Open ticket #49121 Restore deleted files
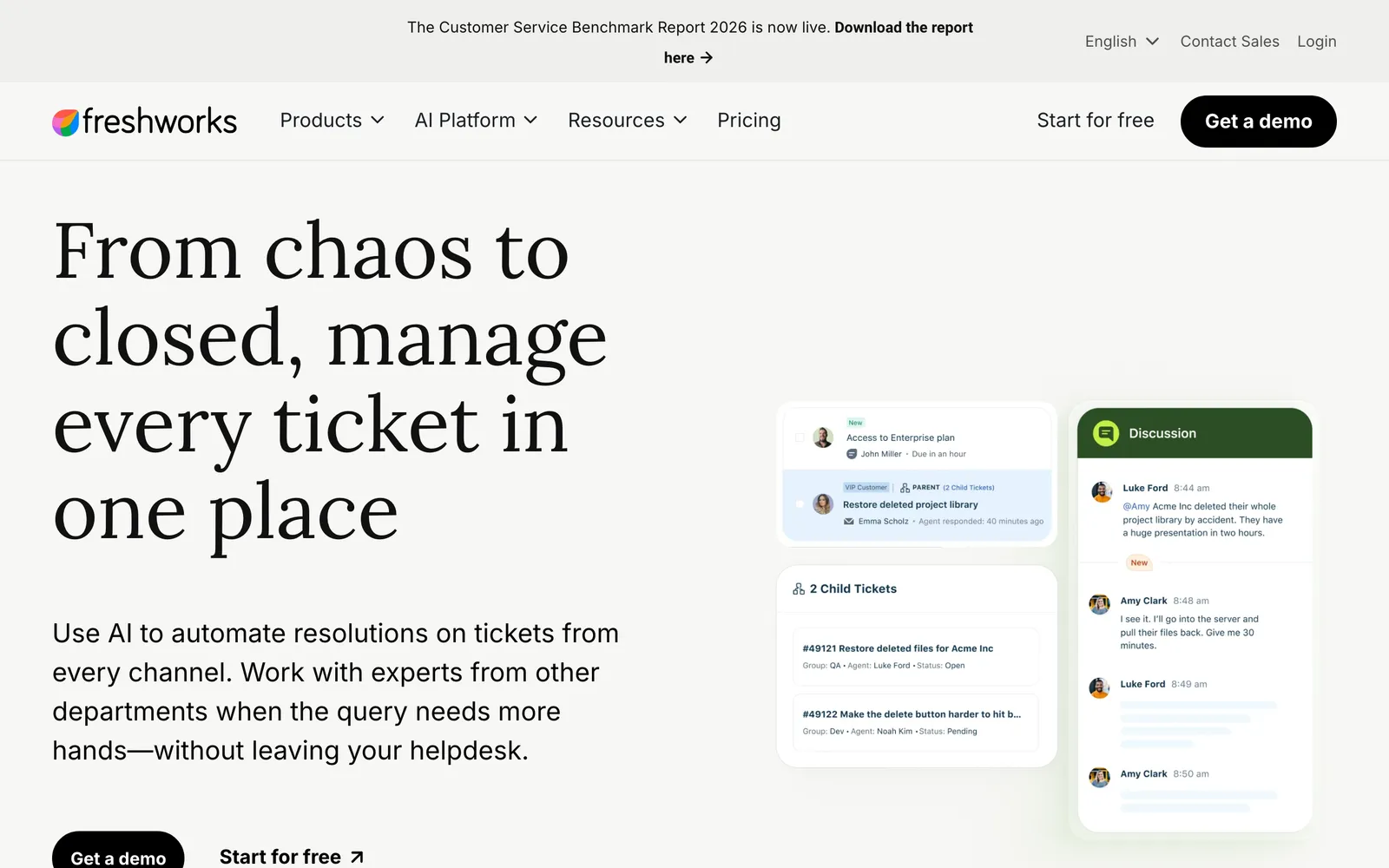1389x868 pixels. point(916,657)
